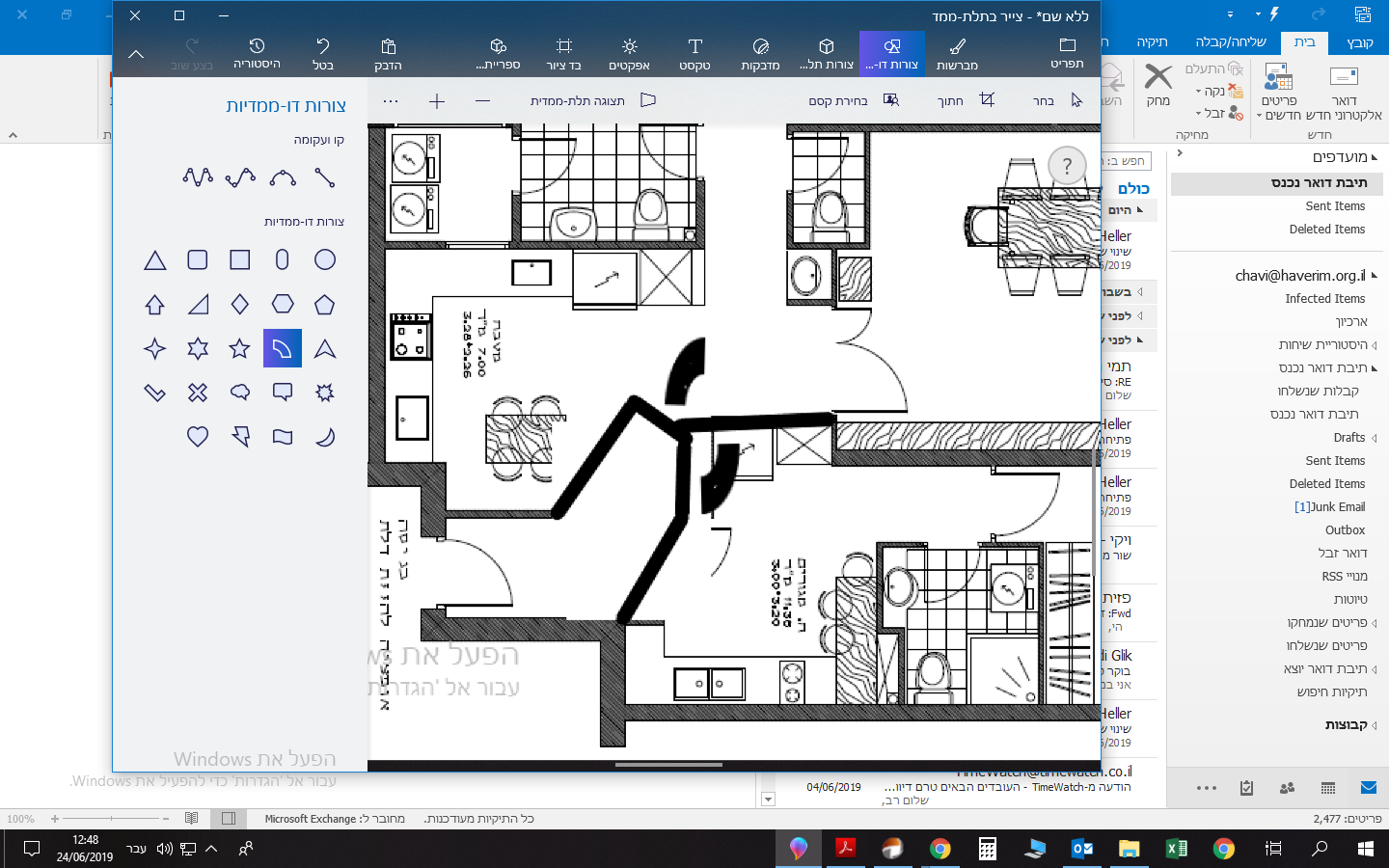This screenshot has height=868, width=1389.
Task: Open the Canvas tool in Paint 3D
Action: pos(563,54)
